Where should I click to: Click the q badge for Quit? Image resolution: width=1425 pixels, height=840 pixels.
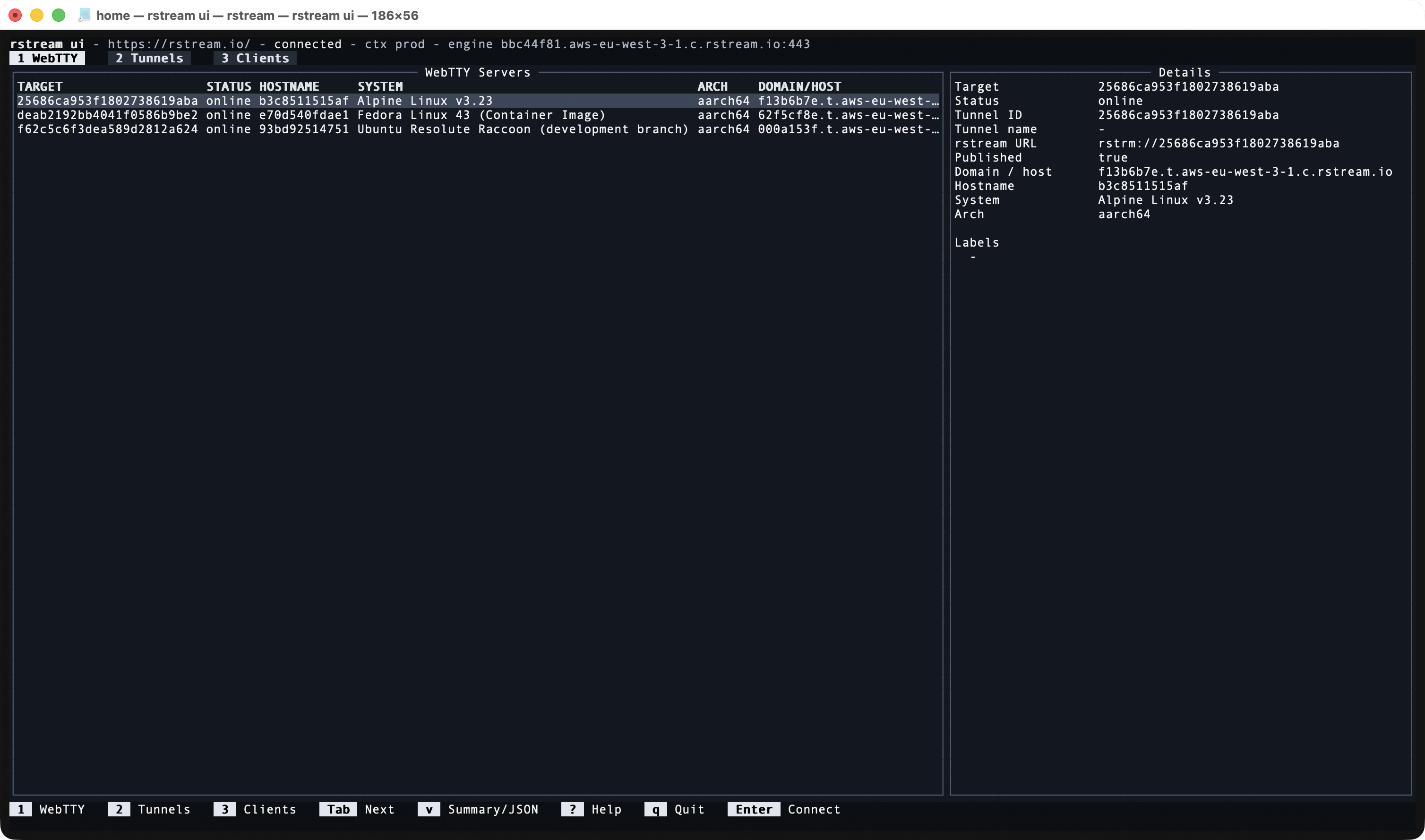coord(655,809)
